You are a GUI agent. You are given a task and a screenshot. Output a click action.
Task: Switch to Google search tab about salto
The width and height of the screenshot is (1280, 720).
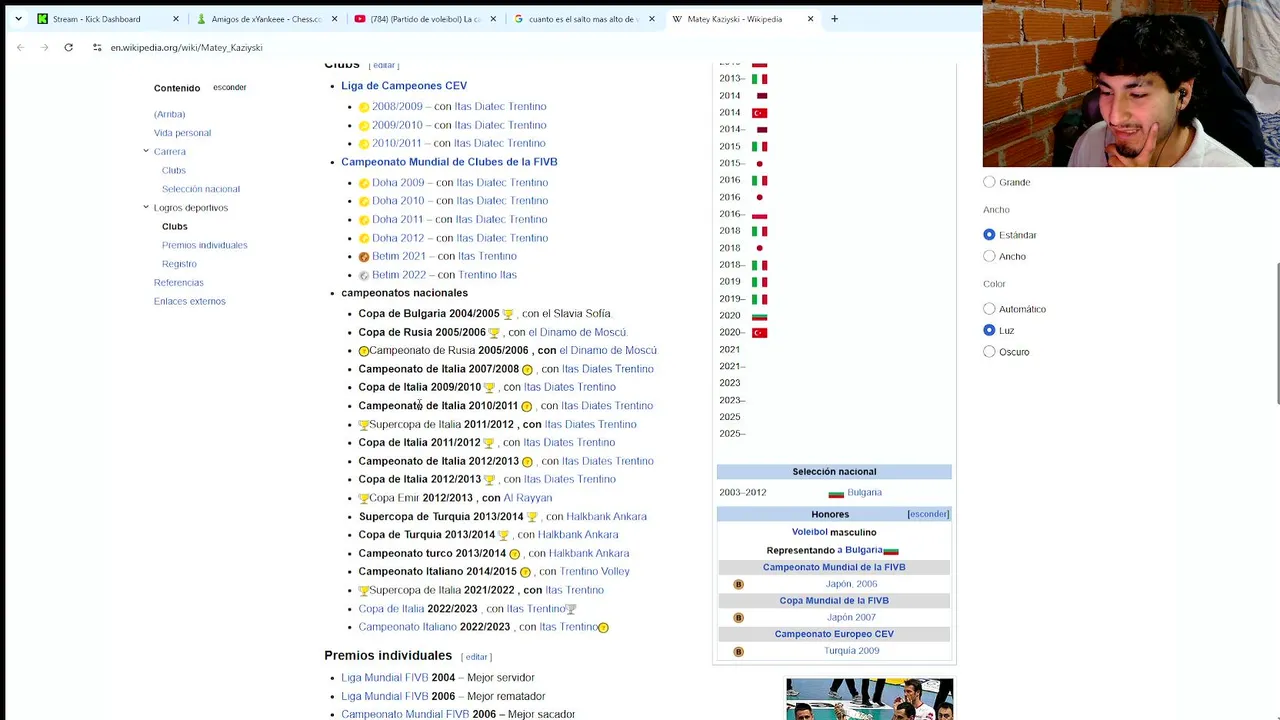(x=582, y=18)
